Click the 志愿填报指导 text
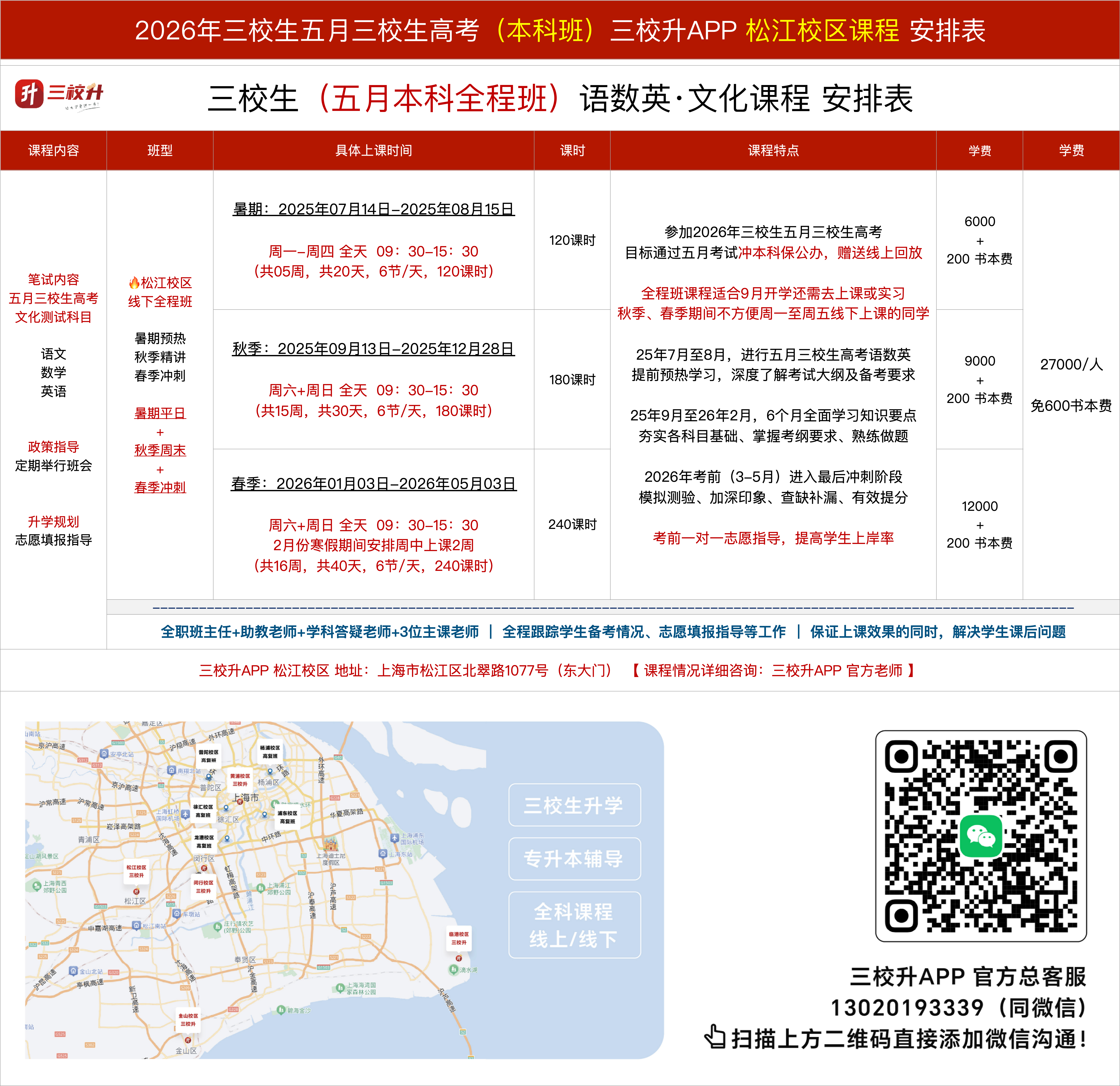Viewport: 1120px width, 1086px height. 54,540
